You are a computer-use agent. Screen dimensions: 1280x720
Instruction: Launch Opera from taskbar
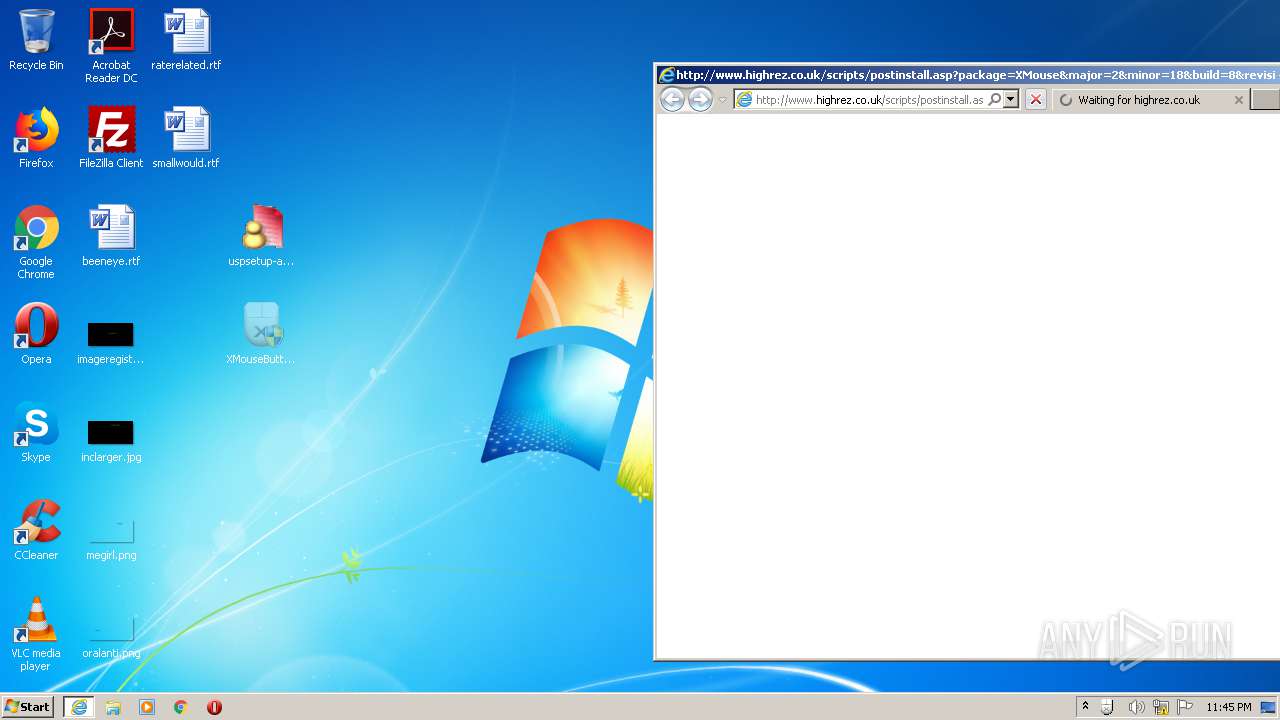214,707
